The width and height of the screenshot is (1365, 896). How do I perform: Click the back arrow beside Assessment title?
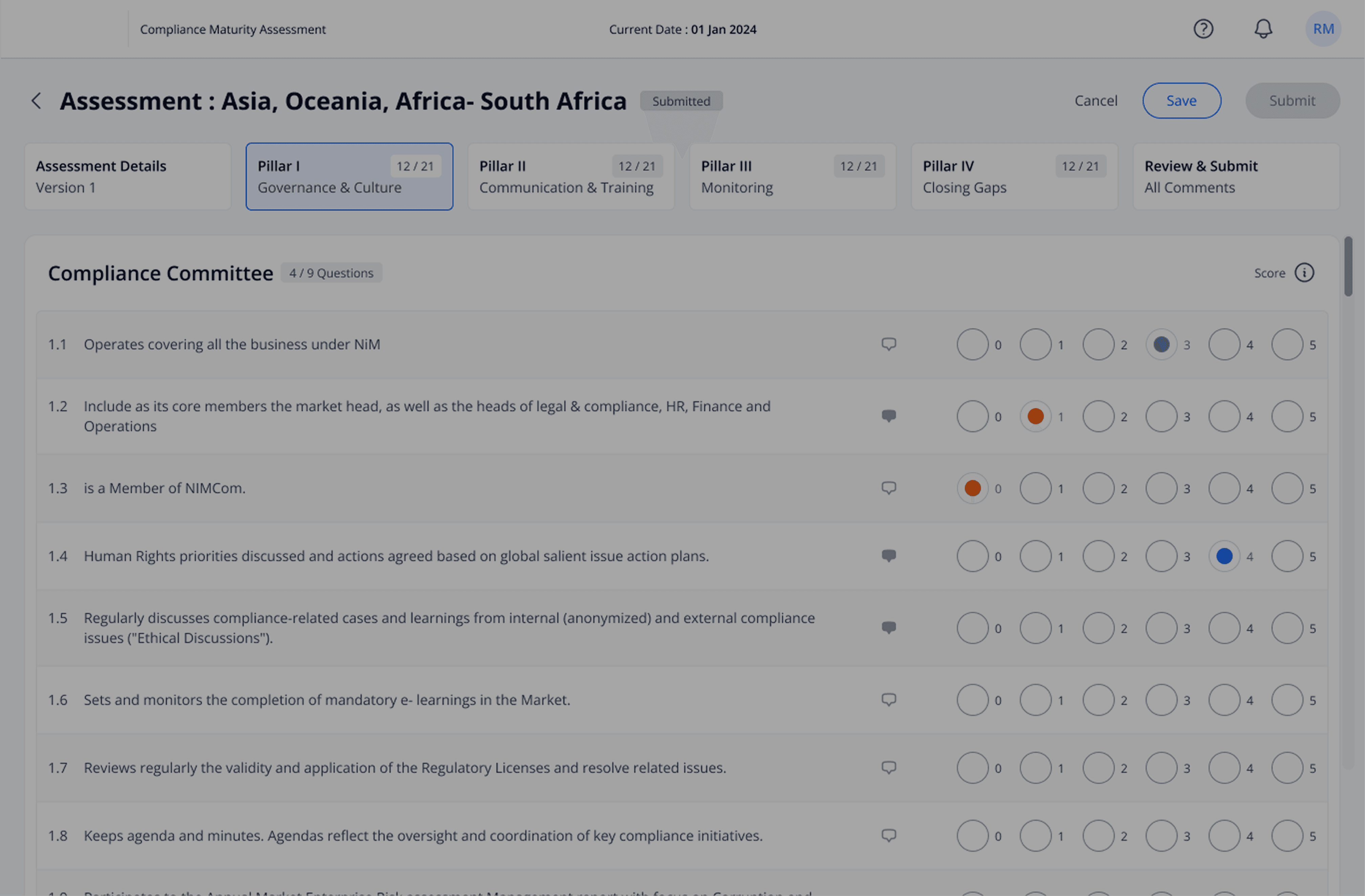(36, 101)
